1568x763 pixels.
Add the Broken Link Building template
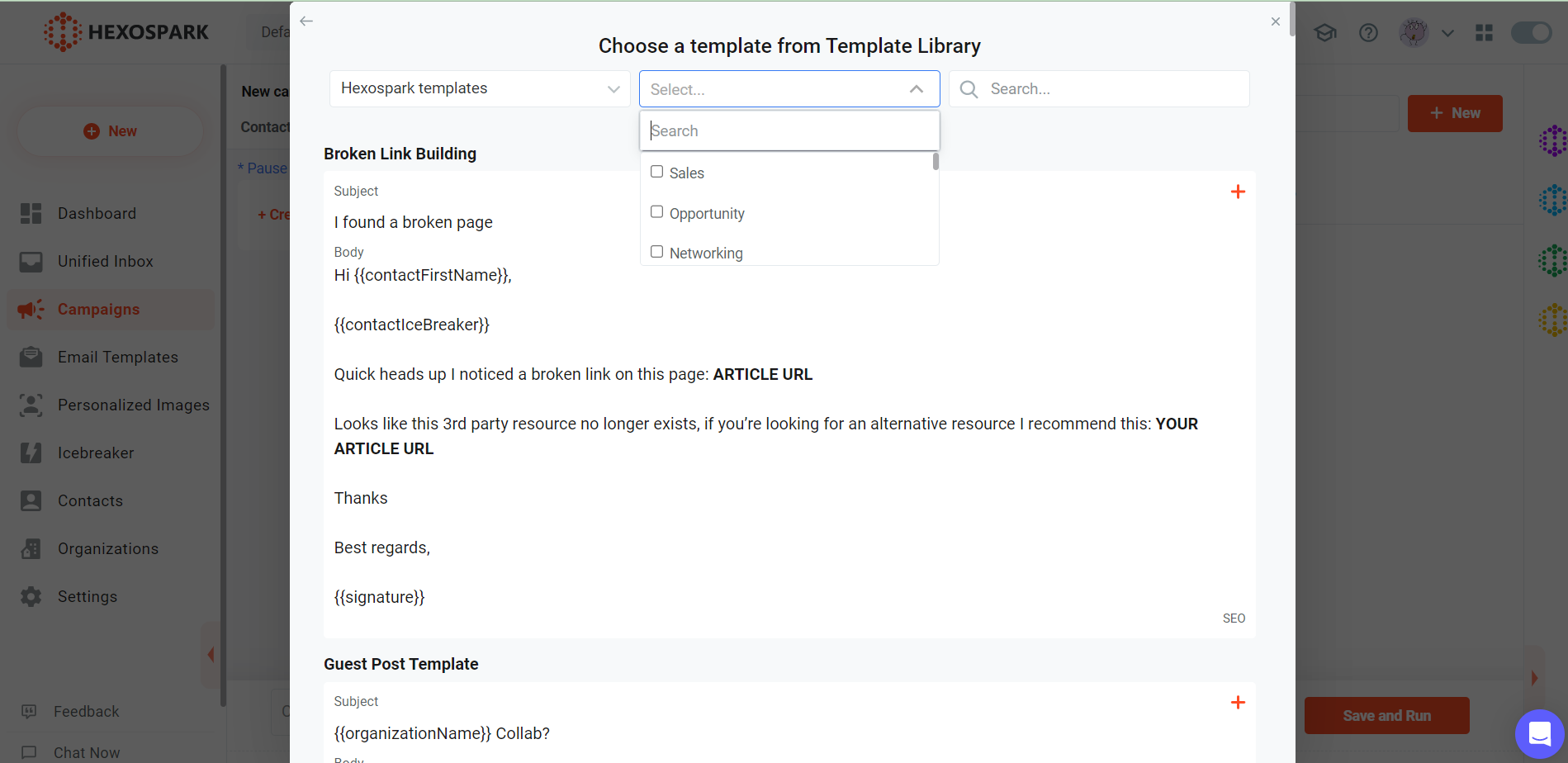1237,192
